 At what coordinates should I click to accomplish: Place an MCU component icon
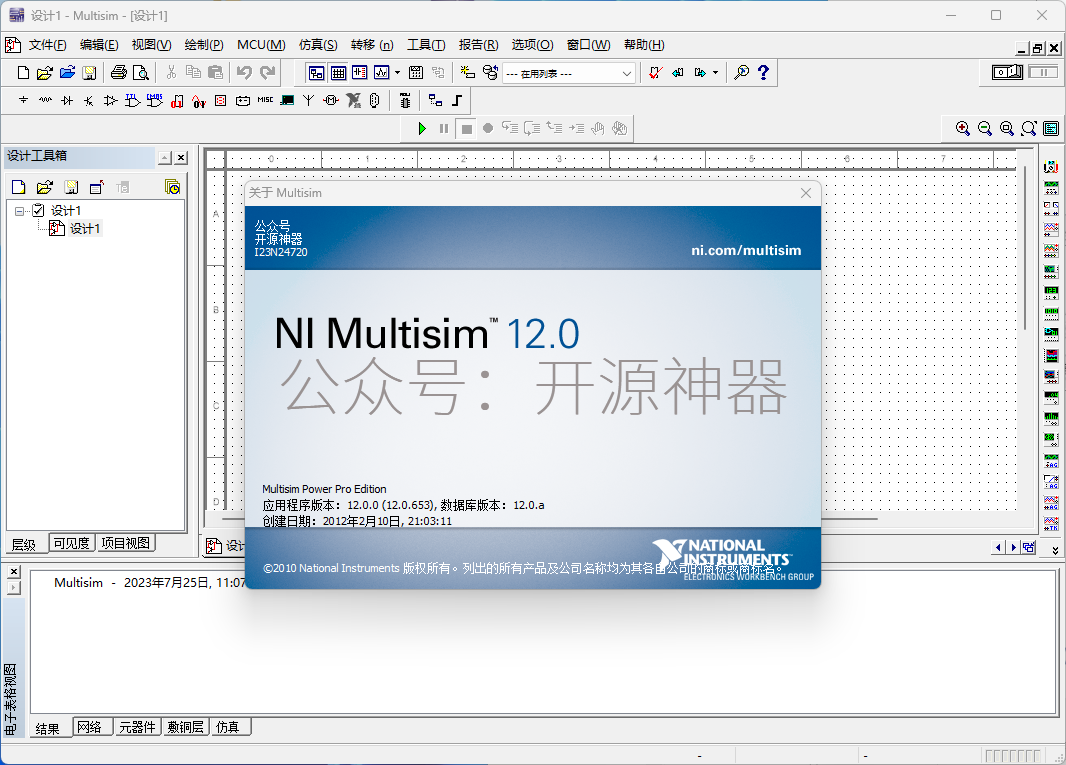tap(405, 101)
